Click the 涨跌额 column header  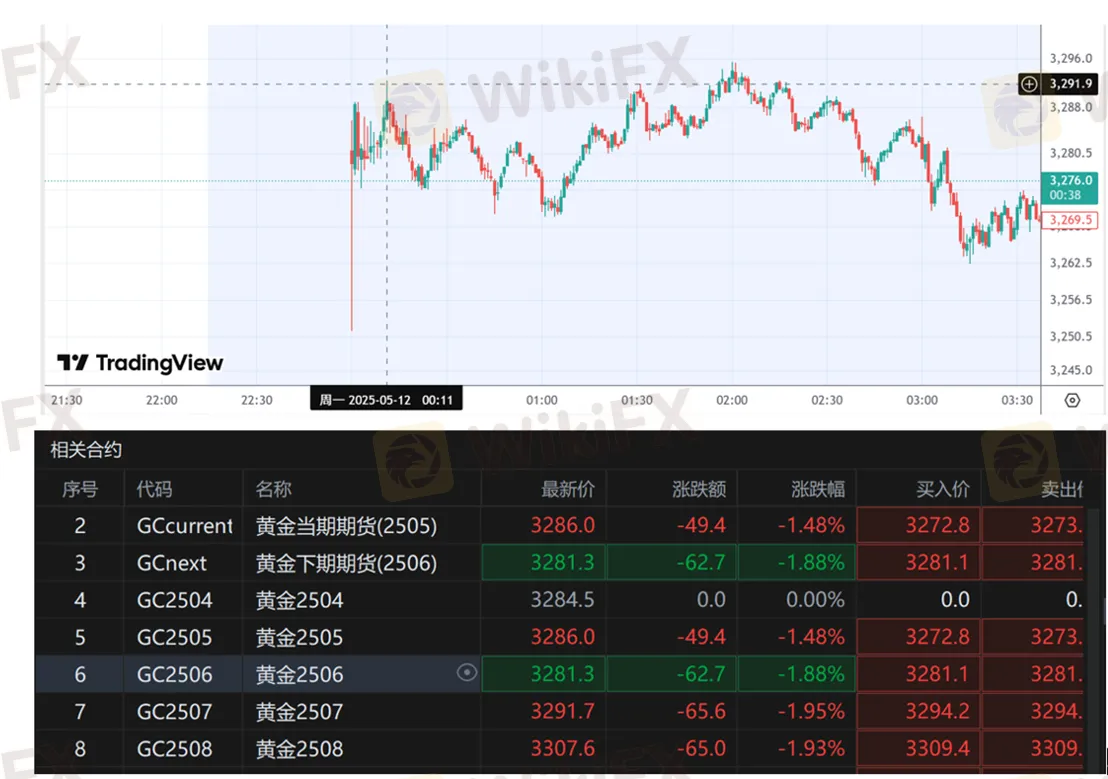[x=698, y=489]
